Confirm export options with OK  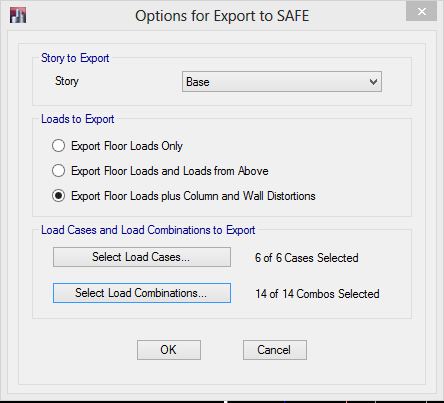pos(169,350)
